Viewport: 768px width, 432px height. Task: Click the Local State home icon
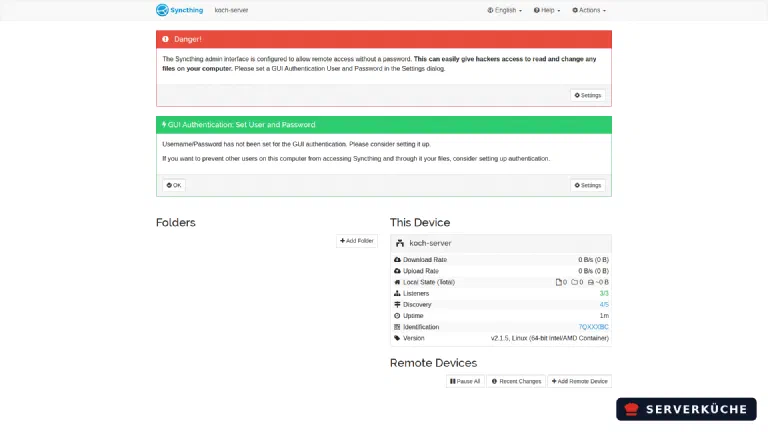click(397, 282)
